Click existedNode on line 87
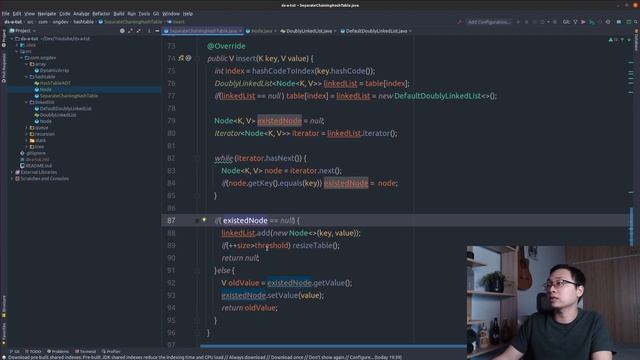The image size is (640, 360). pyautogui.click(x=245, y=220)
